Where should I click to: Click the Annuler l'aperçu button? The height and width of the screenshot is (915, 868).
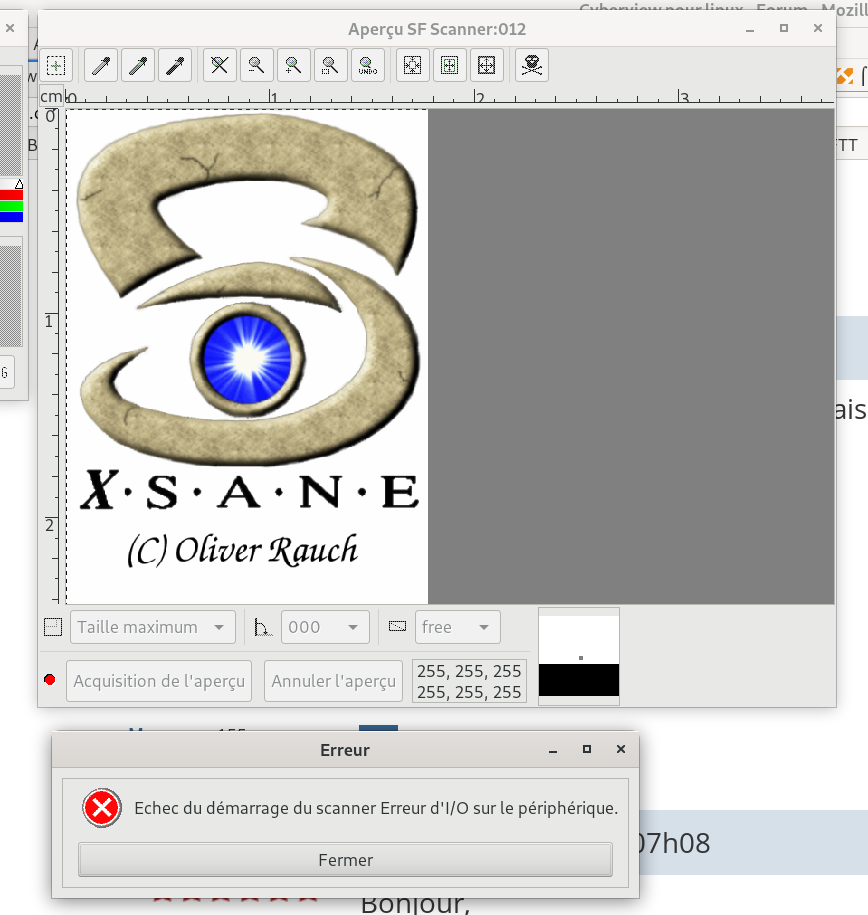pyautogui.click(x=333, y=681)
